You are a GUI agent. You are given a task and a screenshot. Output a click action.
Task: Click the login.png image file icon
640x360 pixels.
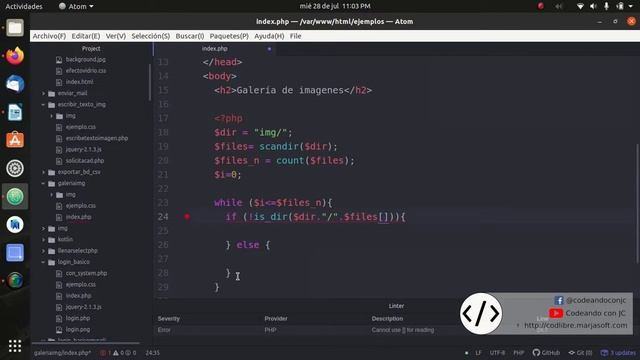click(59, 329)
